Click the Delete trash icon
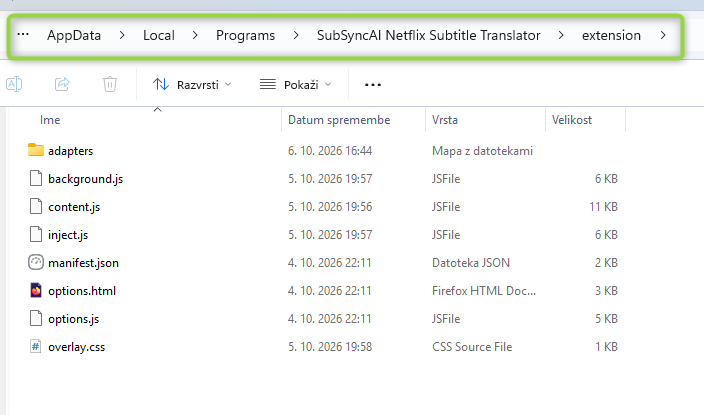Viewport: 704px width, 415px height. coord(110,84)
